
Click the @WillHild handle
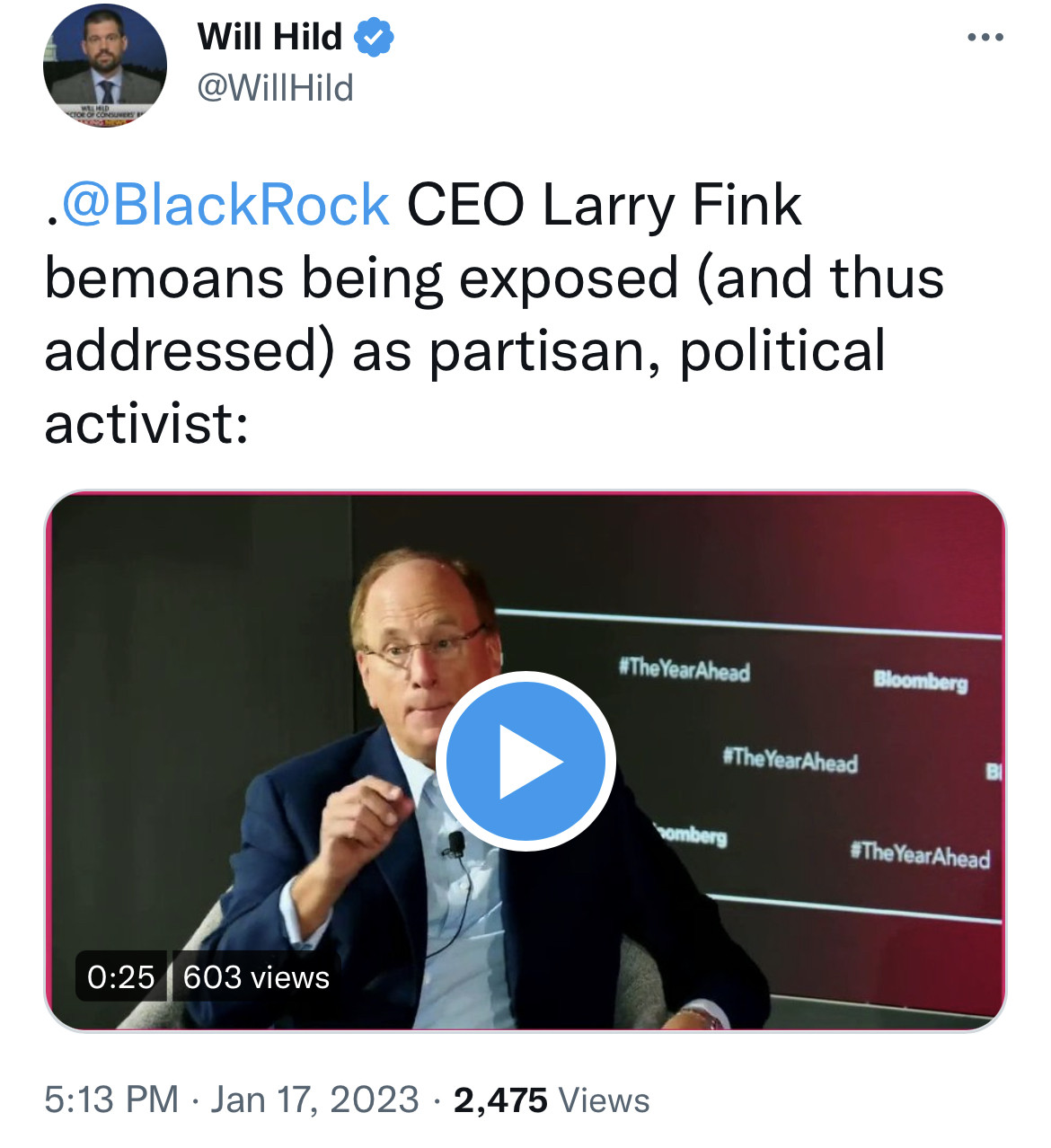click(x=275, y=88)
